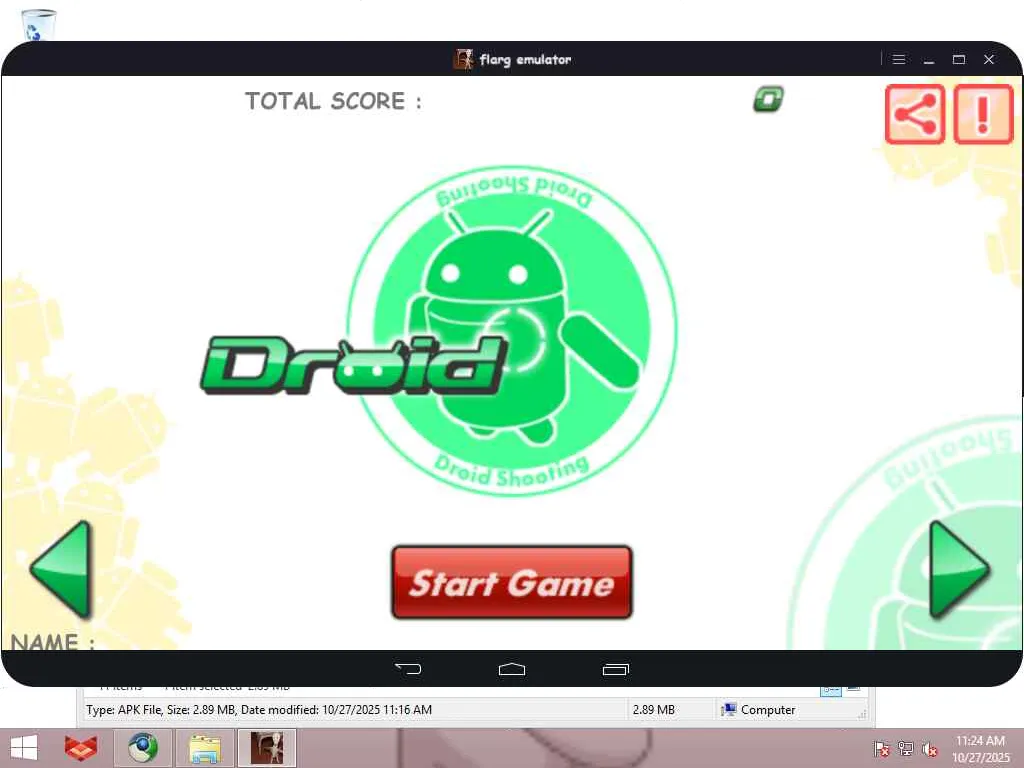The width and height of the screenshot is (1024, 768).
Task: Open the taskbar clock showing 11:24 AM
Action: tap(980, 748)
